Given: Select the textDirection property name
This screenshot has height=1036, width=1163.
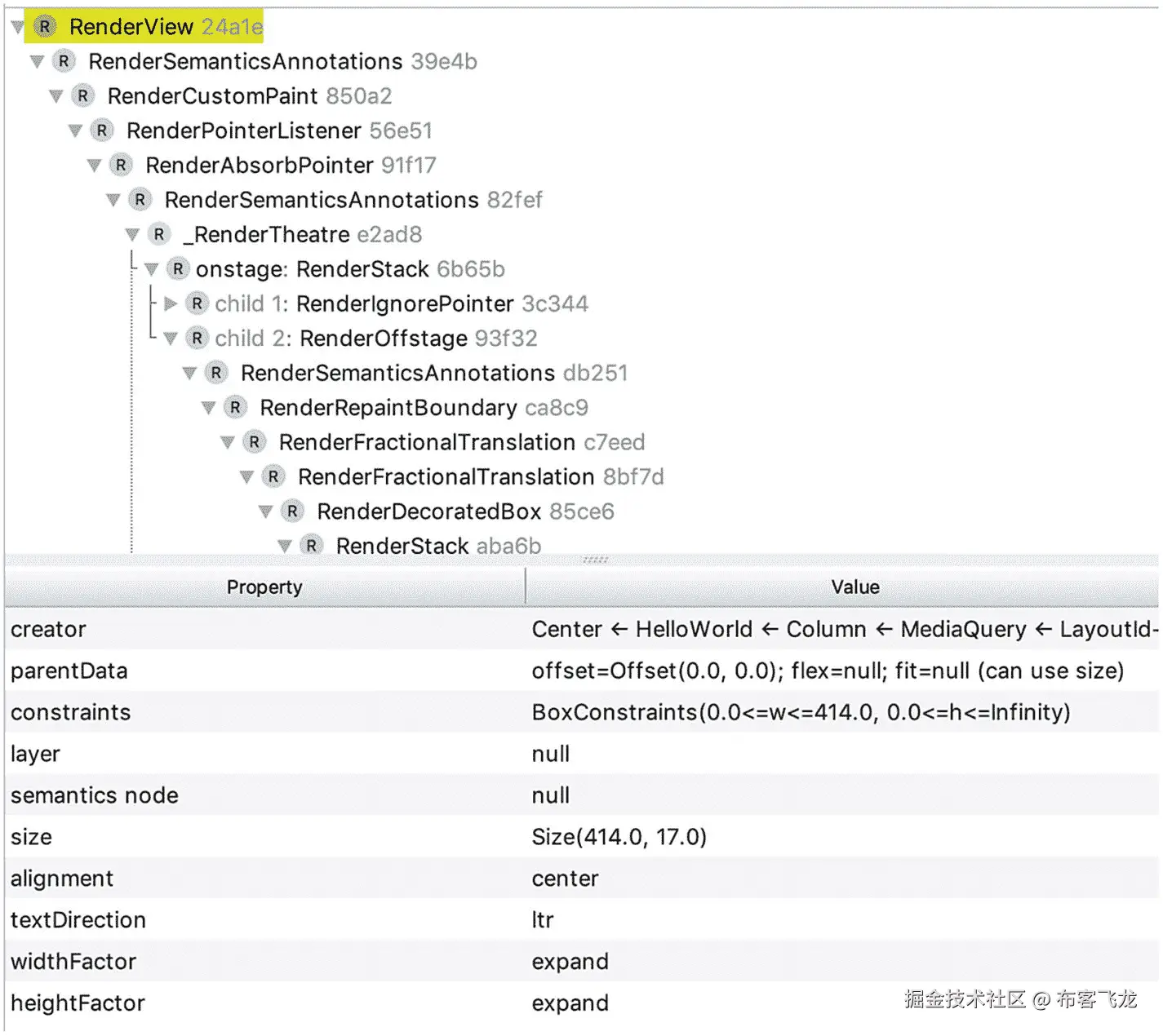Looking at the screenshot, I should click(x=78, y=920).
